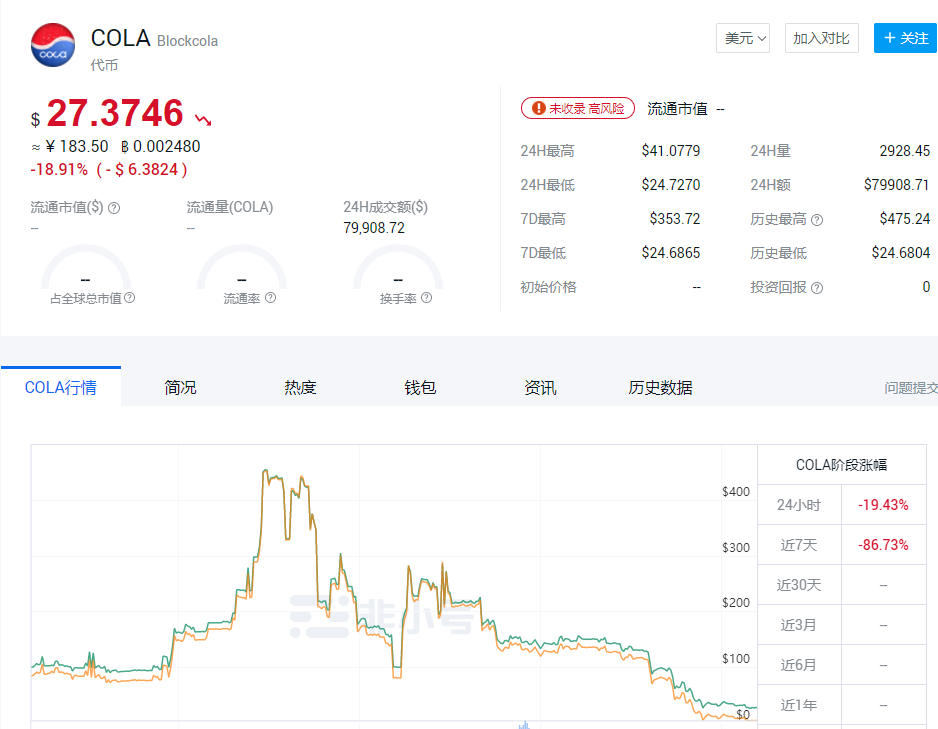The width and height of the screenshot is (938, 729).
Task: Click help icon next to 流通市值($)
Action: pyautogui.click(x=114, y=208)
